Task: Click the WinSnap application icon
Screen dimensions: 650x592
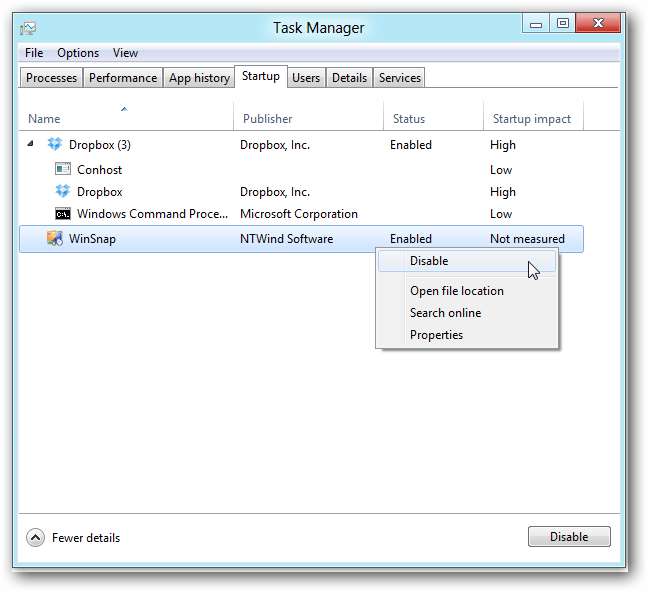Action: click(54, 238)
